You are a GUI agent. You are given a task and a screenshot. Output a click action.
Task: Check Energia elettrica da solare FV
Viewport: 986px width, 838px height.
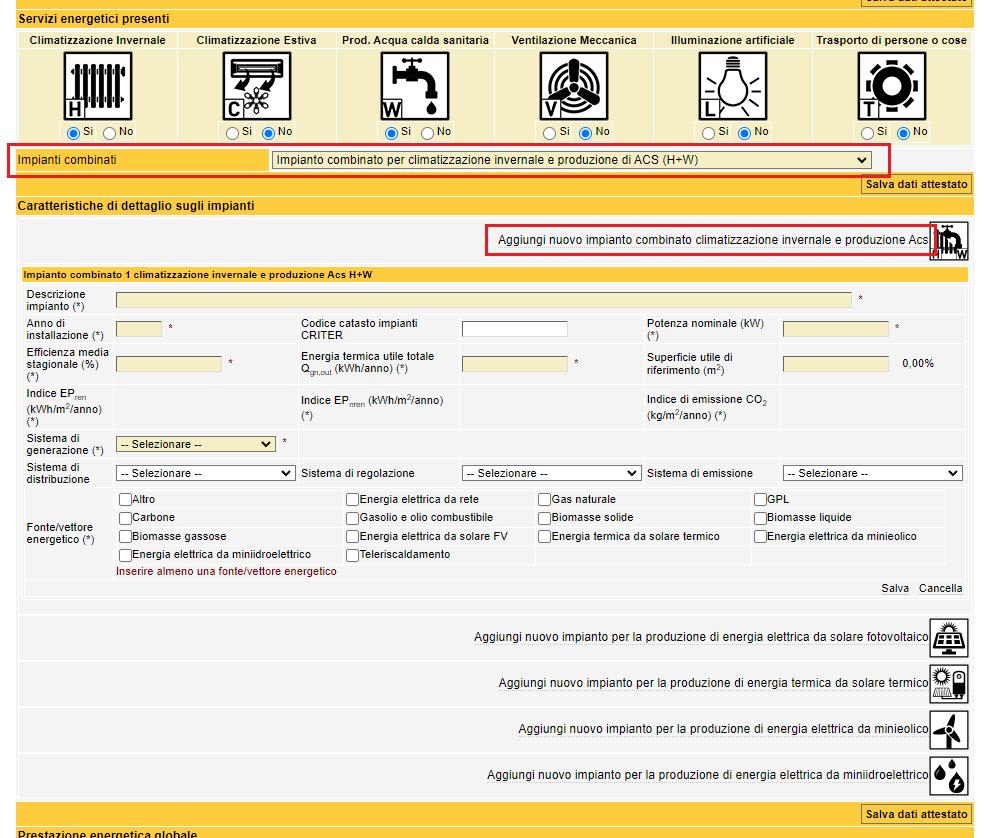coord(352,537)
